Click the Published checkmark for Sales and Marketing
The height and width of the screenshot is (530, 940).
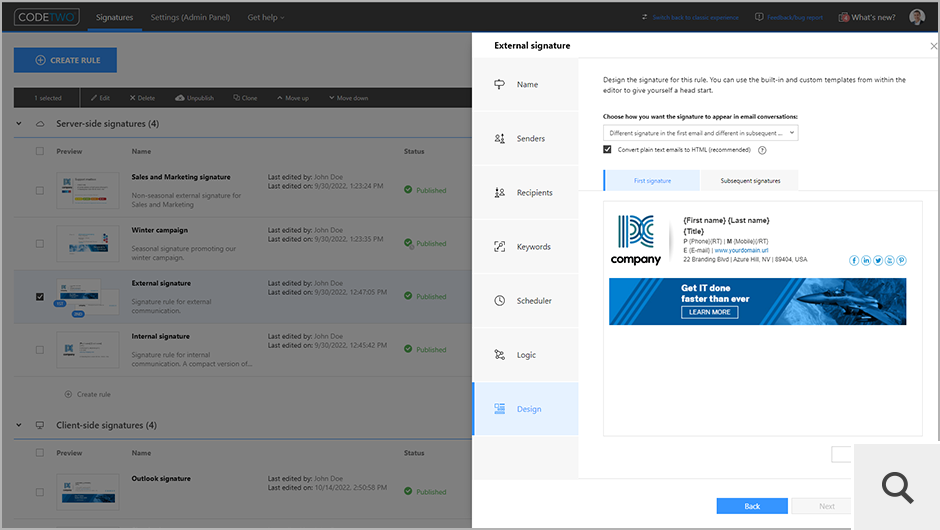tap(408, 189)
